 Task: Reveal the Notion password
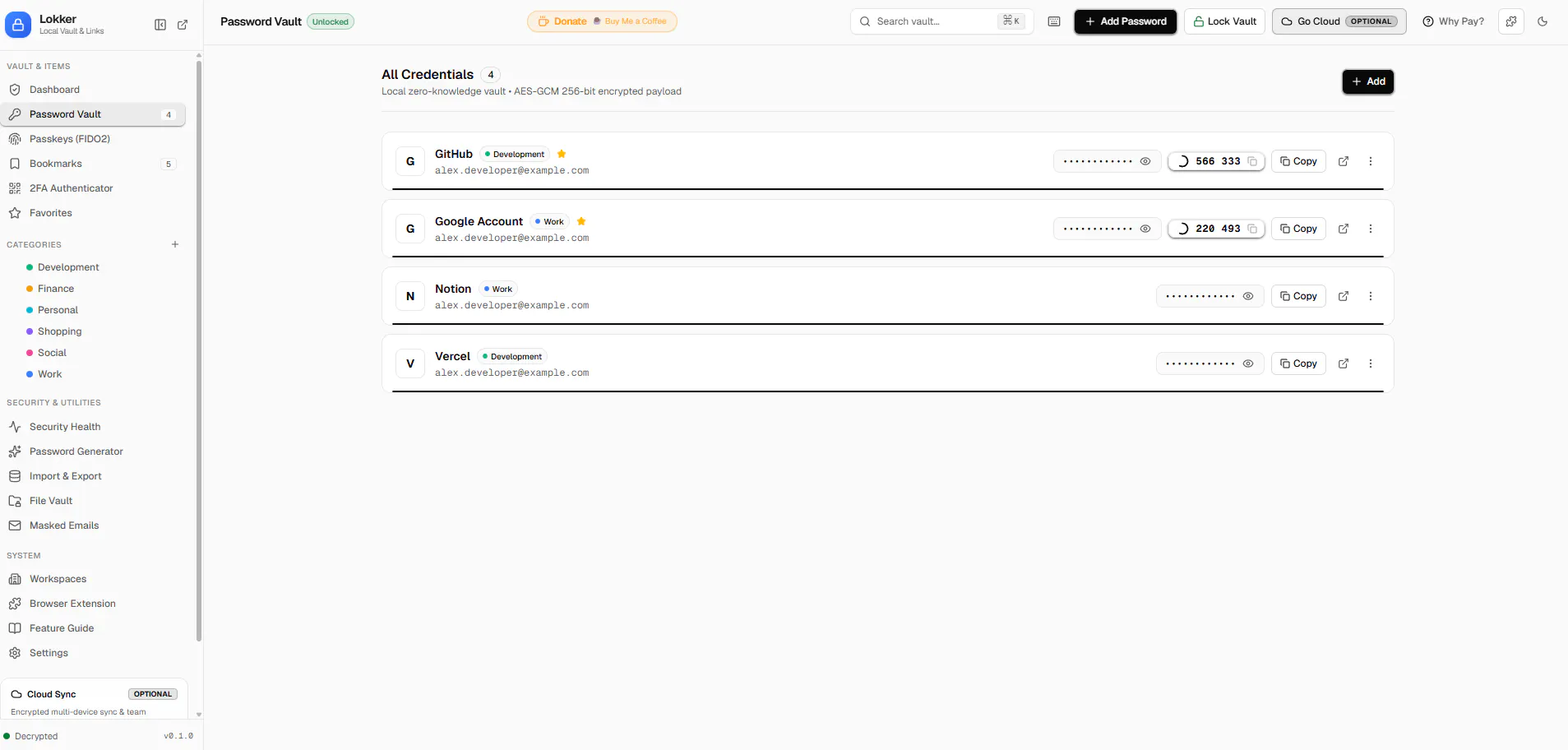click(x=1248, y=296)
